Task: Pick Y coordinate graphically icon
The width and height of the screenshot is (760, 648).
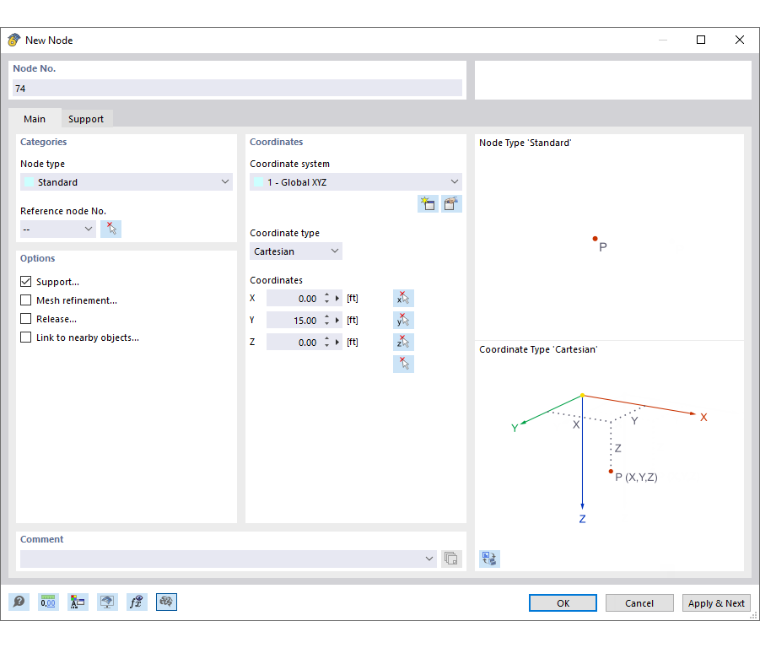Action: (403, 320)
